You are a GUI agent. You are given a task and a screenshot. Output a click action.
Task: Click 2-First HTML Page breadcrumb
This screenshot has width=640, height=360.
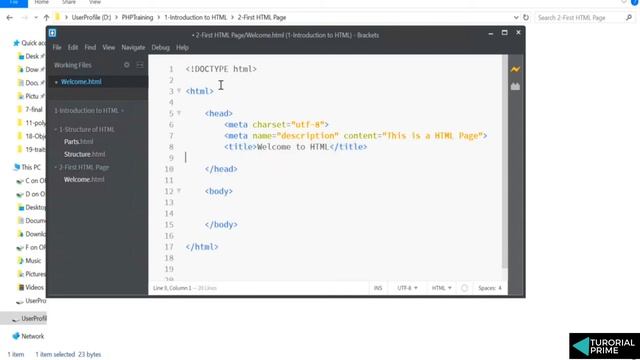click(262, 18)
